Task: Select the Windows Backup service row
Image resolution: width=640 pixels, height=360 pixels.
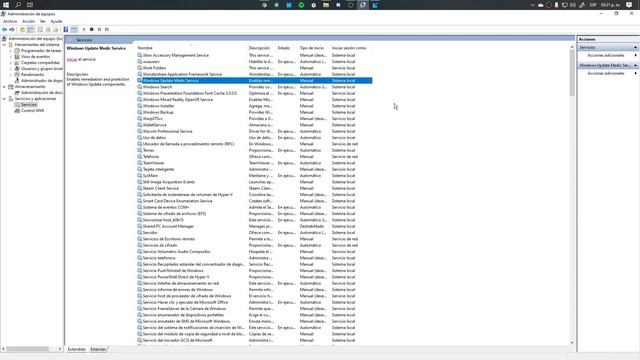Action: (x=255, y=112)
